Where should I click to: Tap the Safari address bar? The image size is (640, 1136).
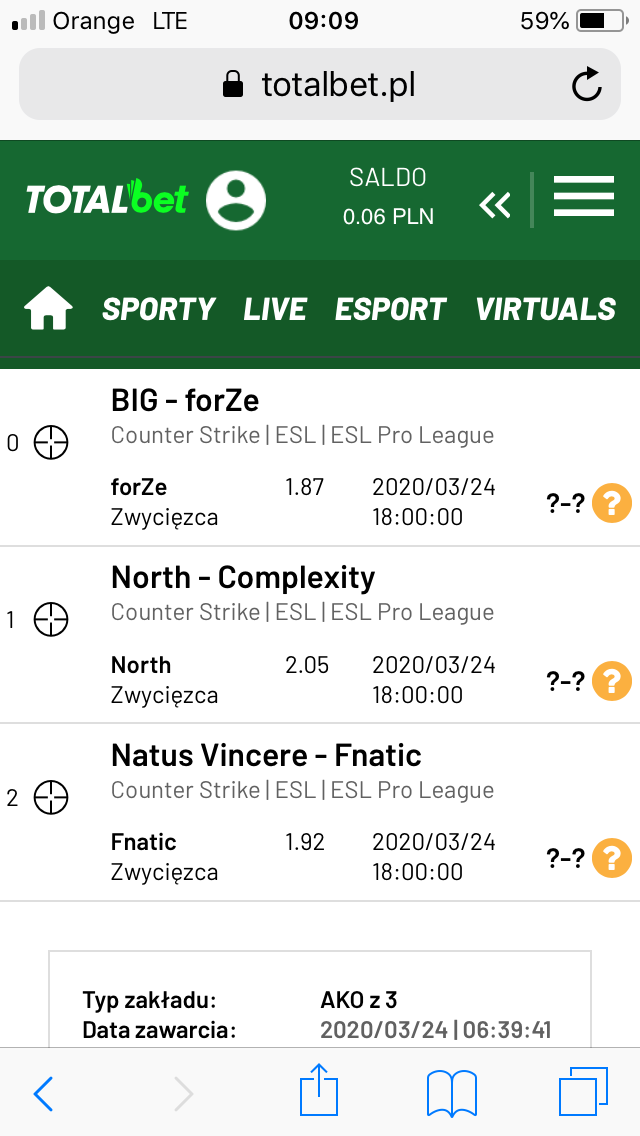pyautogui.click(x=320, y=85)
